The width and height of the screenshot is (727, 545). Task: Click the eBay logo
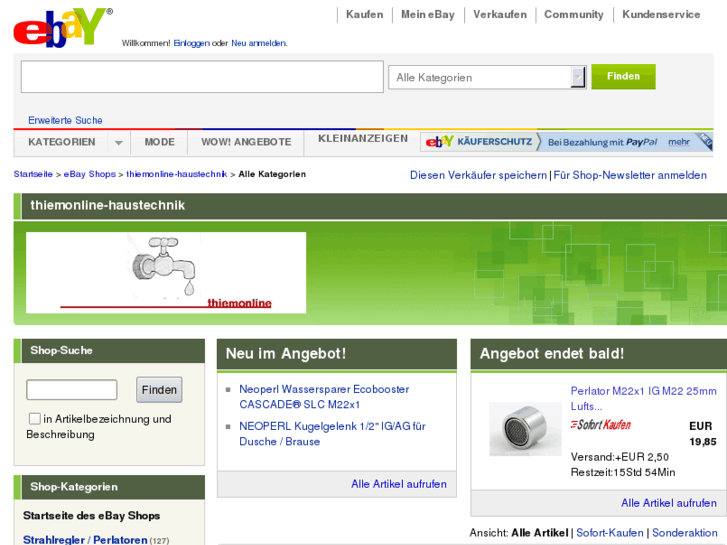63,27
